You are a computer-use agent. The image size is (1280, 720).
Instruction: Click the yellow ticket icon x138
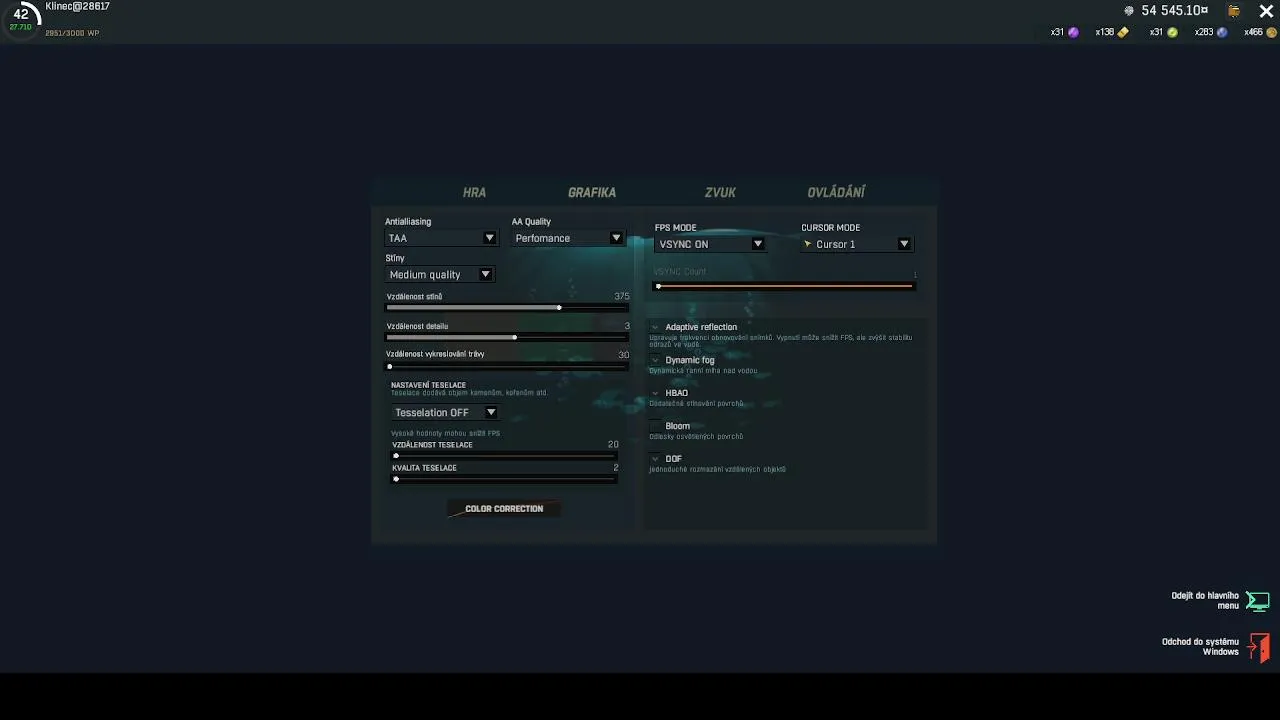click(x=1123, y=32)
